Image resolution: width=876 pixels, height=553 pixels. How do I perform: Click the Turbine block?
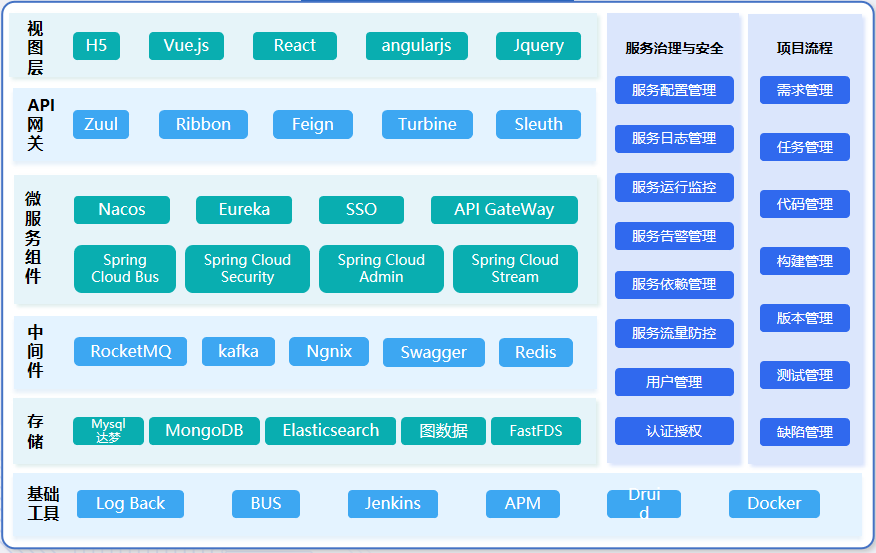tap(427, 124)
